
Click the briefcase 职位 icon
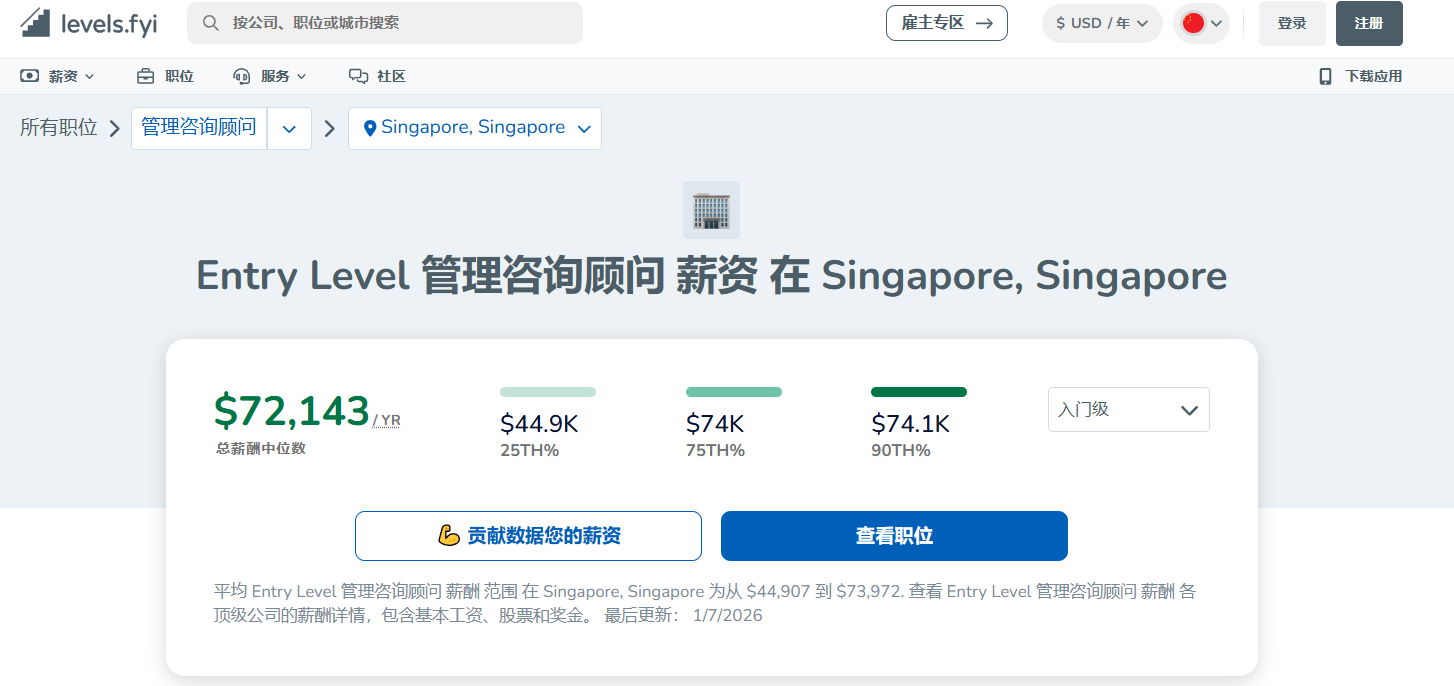click(146, 76)
